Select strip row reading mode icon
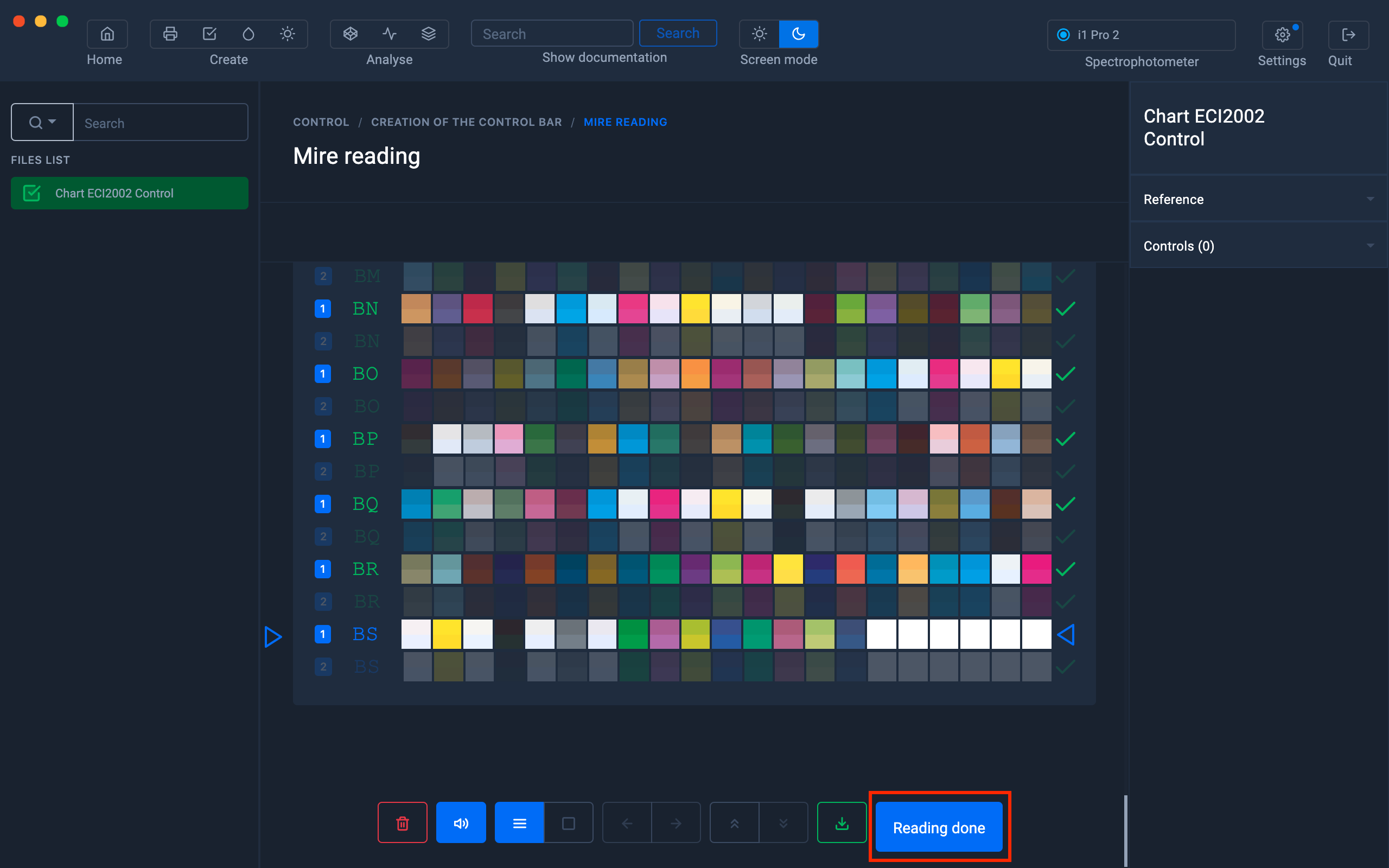This screenshot has height=868, width=1389. 519,822
